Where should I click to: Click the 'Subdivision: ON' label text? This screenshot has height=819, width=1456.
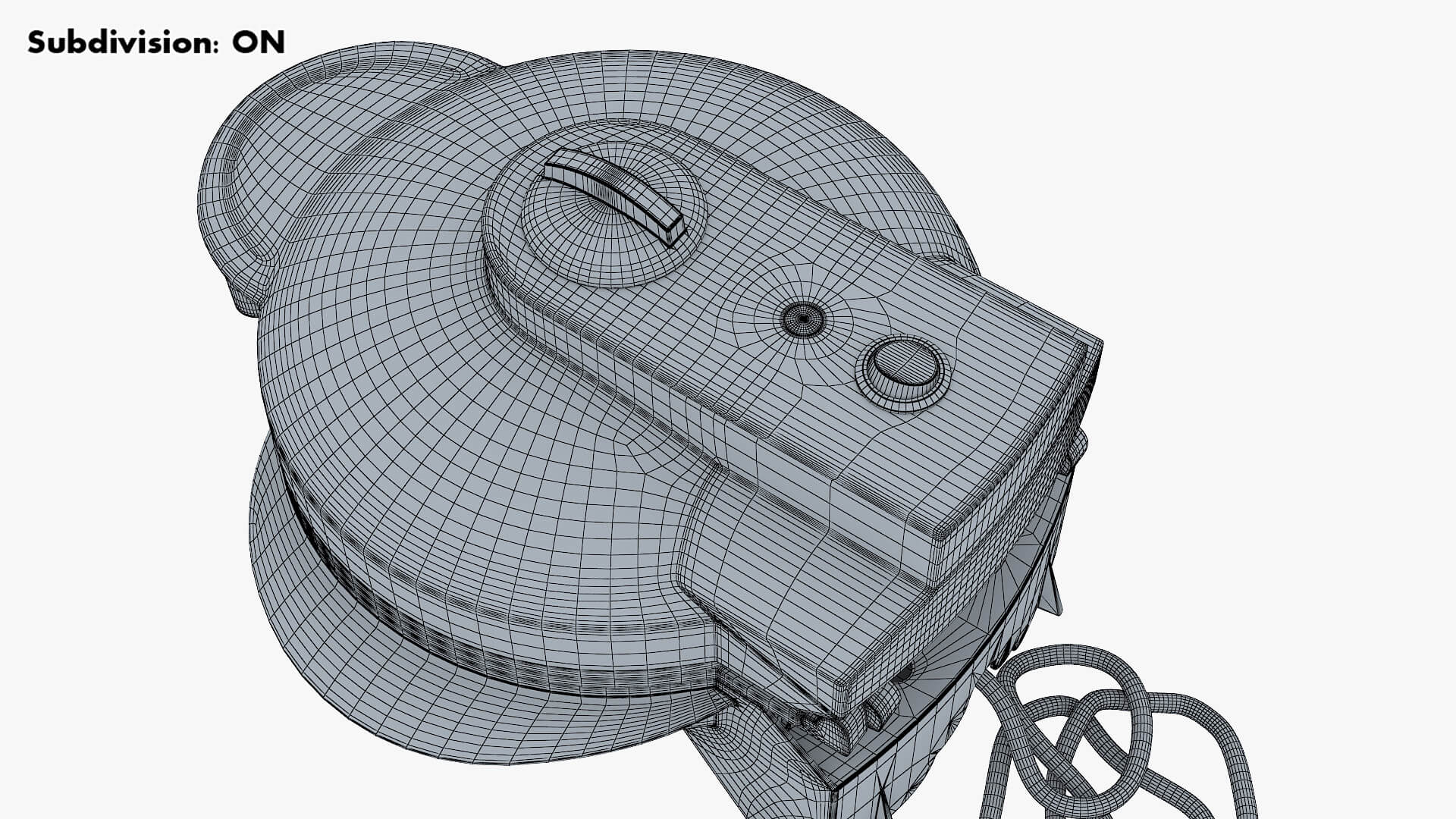pyautogui.click(x=155, y=42)
